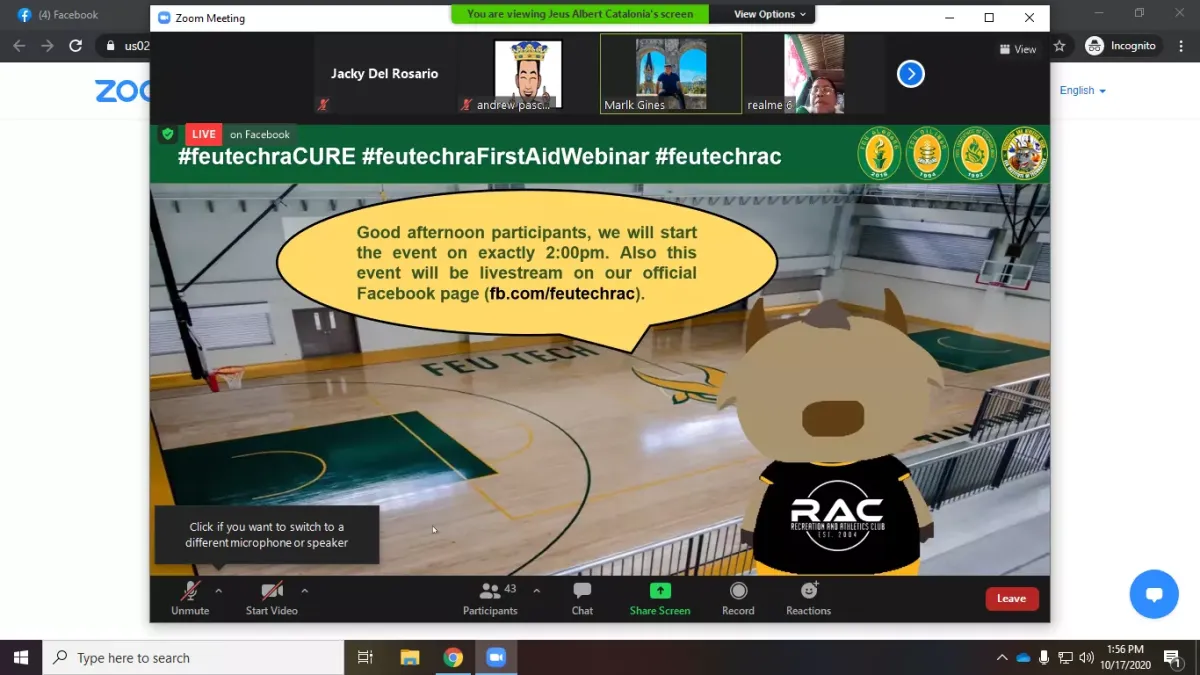The width and height of the screenshot is (1200, 675).
Task: Expand the video options arrow next to Start Video
Action: [x=305, y=590]
